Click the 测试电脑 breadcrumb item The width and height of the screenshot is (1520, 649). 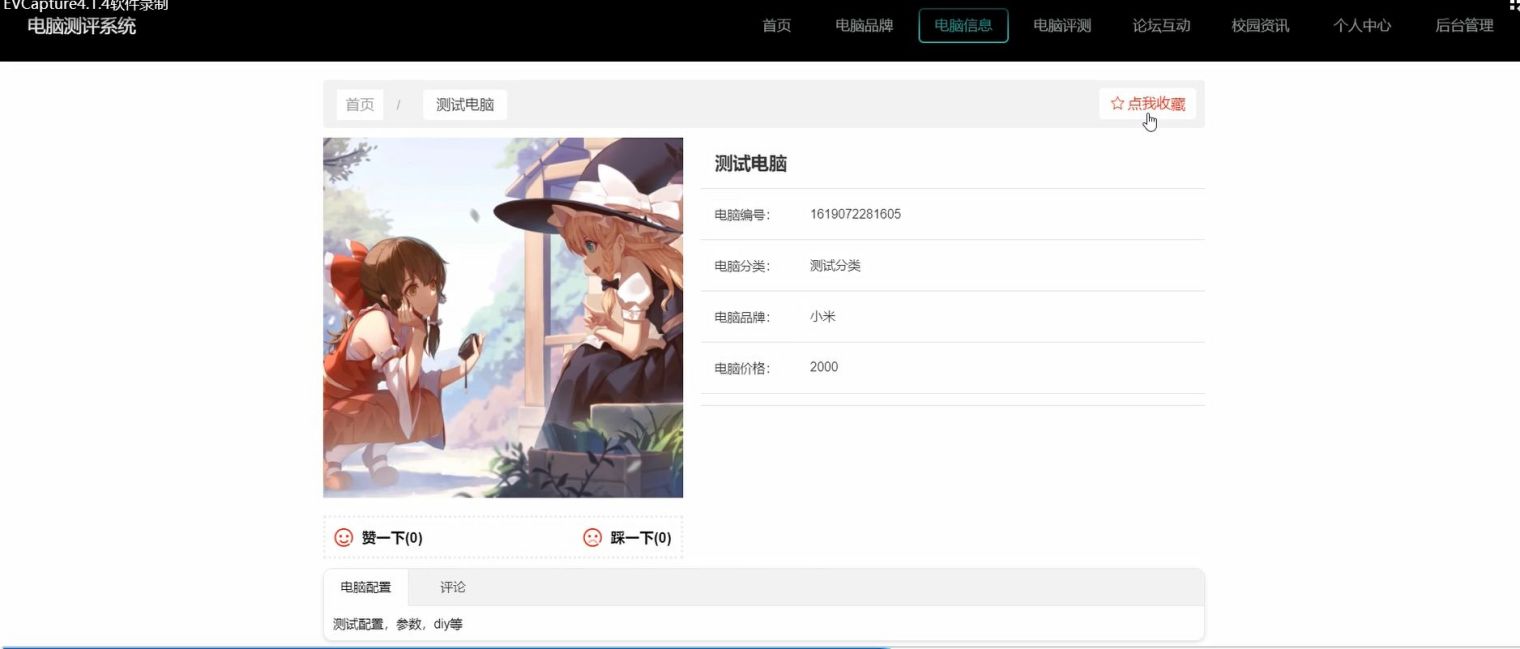465,105
